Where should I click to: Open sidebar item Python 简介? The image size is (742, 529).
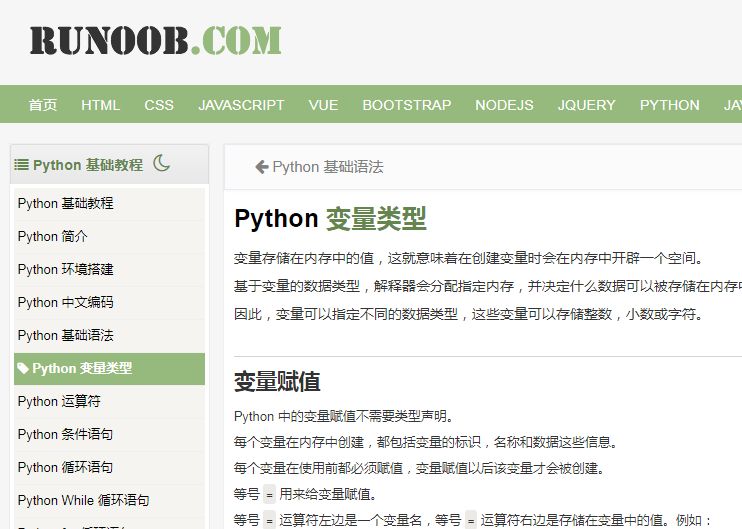pyautogui.click(x=109, y=237)
